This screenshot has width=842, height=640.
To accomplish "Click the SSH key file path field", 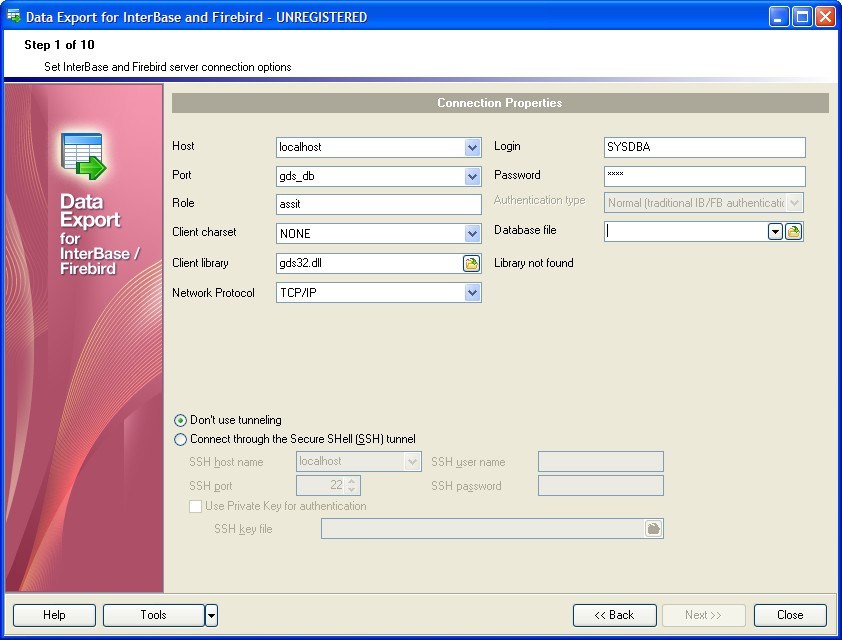I will coord(483,529).
